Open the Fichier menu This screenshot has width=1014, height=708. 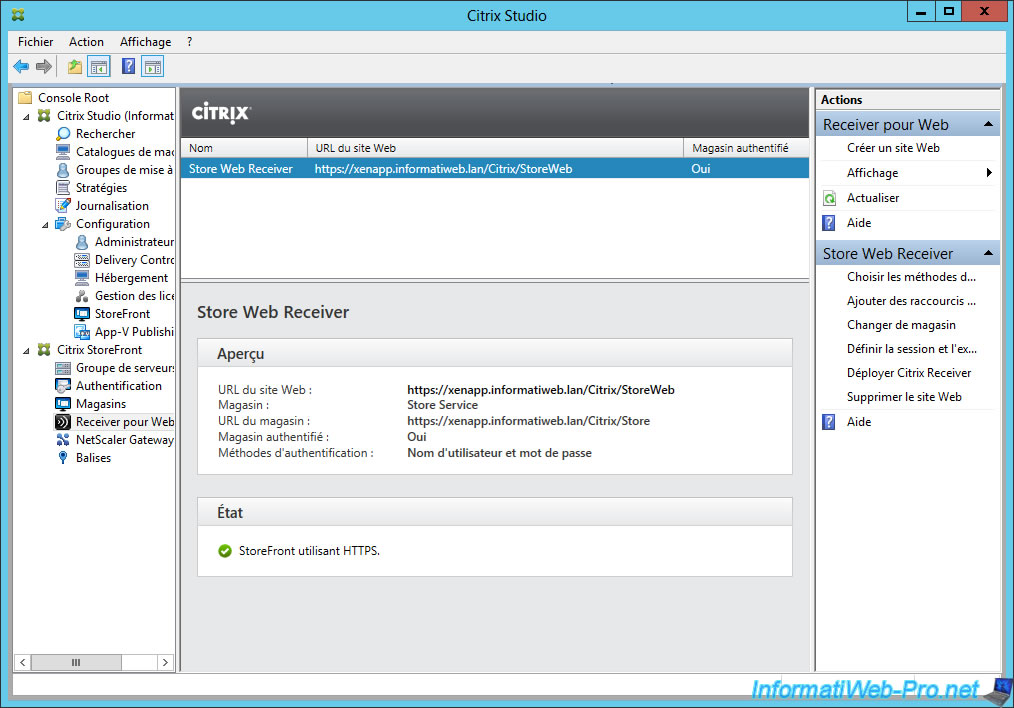point(35,42)
